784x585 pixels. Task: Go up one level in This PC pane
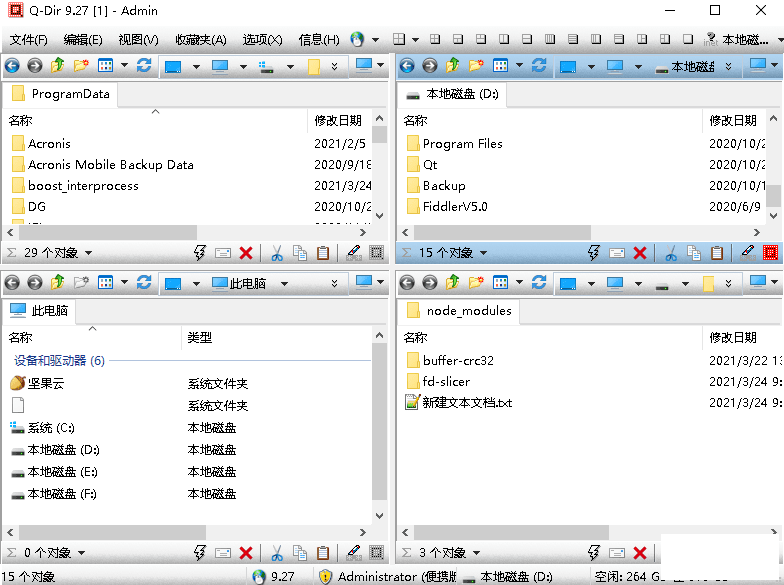tap(58, 283)
